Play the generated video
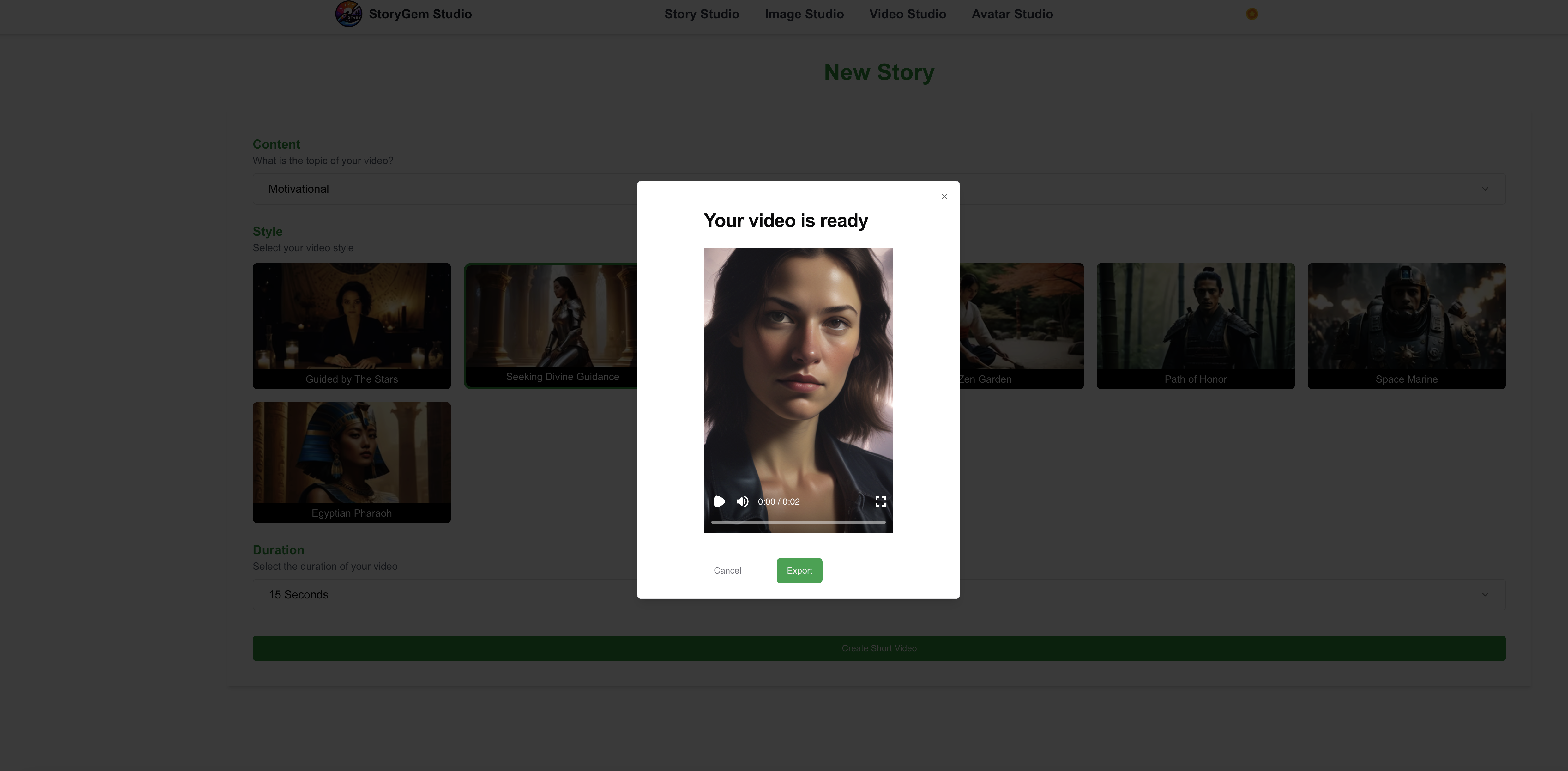This screenshot has width=1568, height=771. pyautogui.click(x=719, y=501)
